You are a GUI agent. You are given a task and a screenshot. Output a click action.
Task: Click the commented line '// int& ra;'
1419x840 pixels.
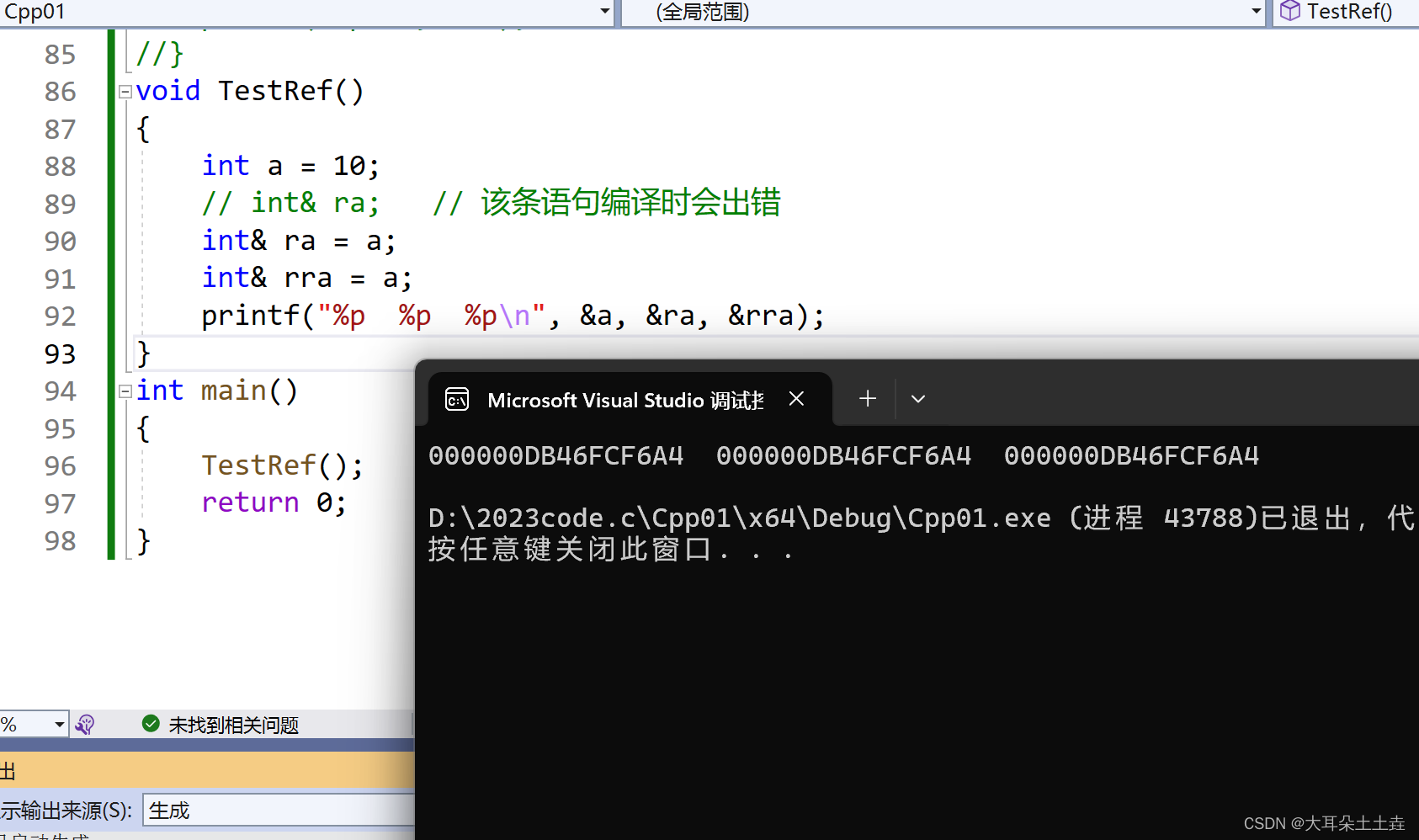[290, 203]
